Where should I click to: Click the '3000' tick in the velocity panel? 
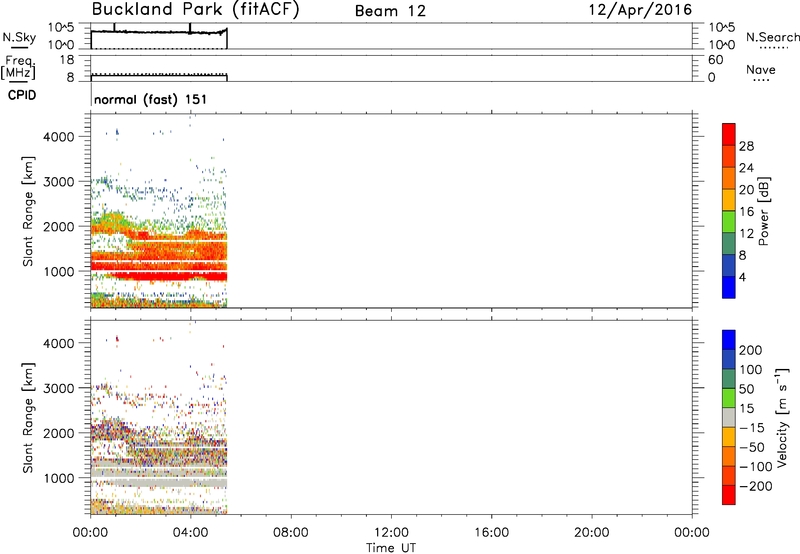click(58, 388)
